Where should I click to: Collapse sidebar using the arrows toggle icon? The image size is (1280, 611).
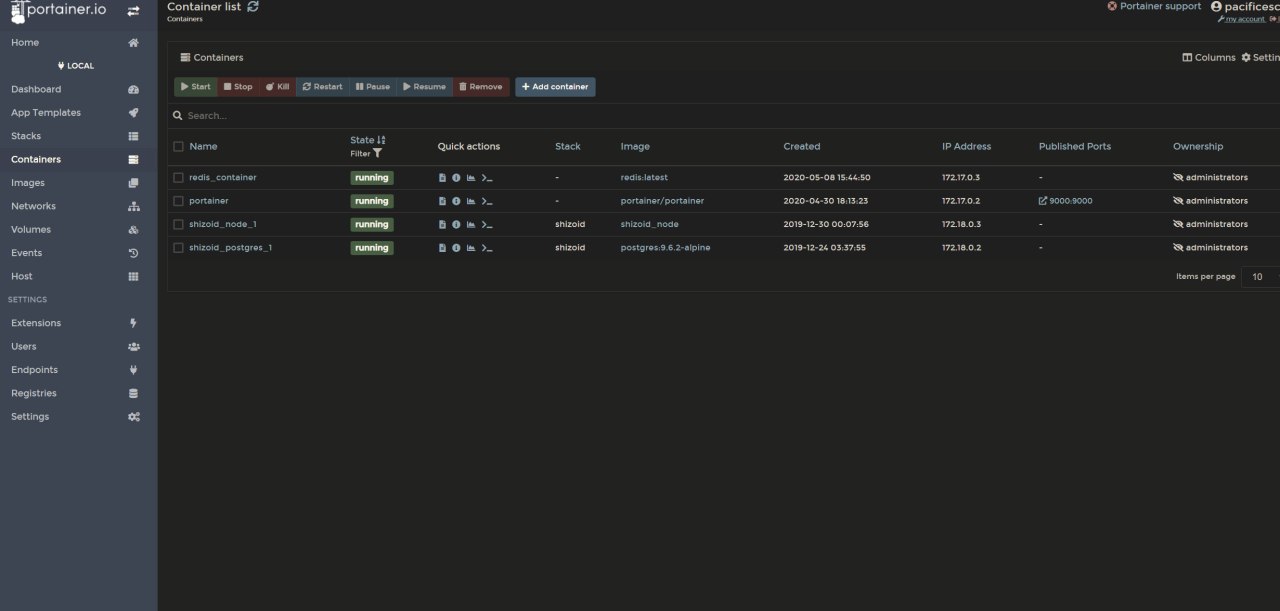point(133,11)
